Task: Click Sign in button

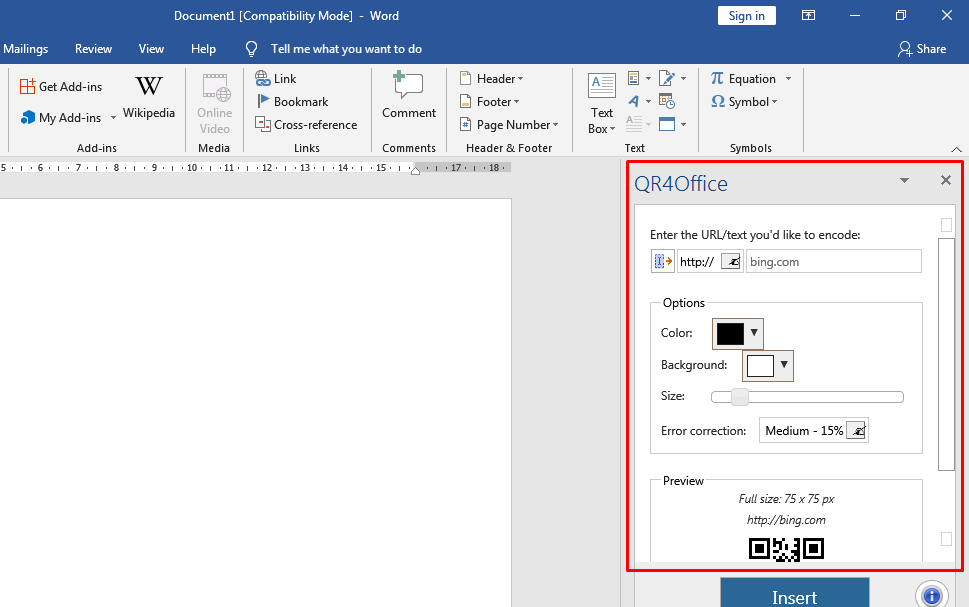Action: (x=747, y=15)
